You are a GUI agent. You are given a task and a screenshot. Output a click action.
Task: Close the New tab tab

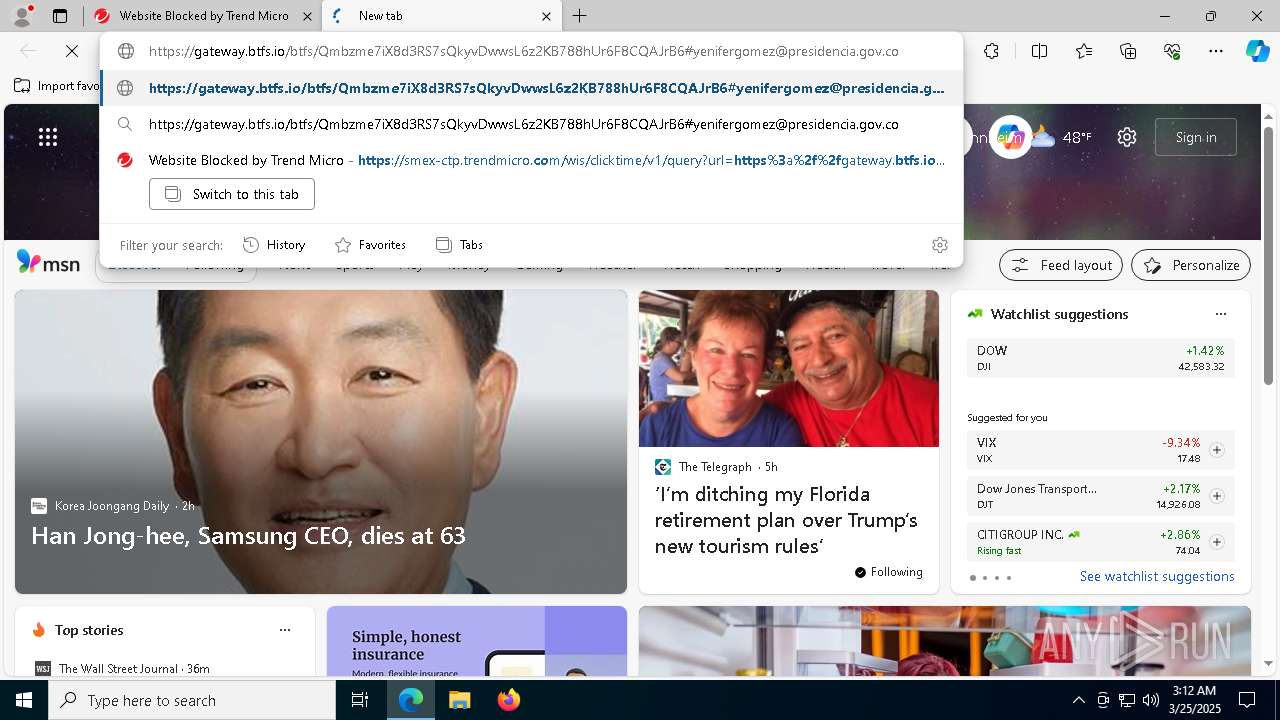click(x=546, y=16)
